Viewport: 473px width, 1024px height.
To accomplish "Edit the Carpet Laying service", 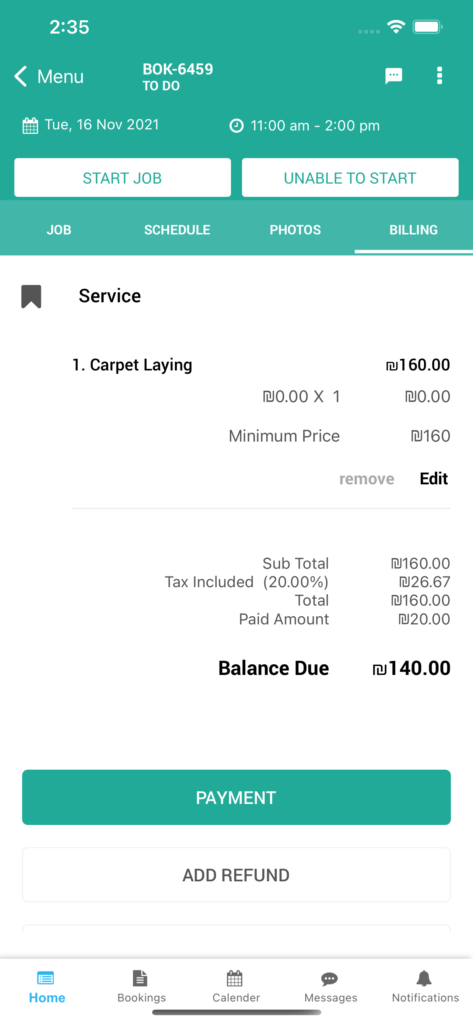I will (x=434, y=479).
